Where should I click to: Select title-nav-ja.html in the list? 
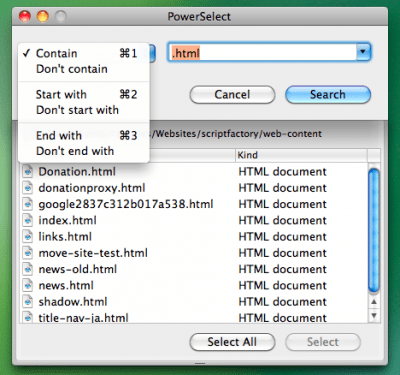coord(83,318)
